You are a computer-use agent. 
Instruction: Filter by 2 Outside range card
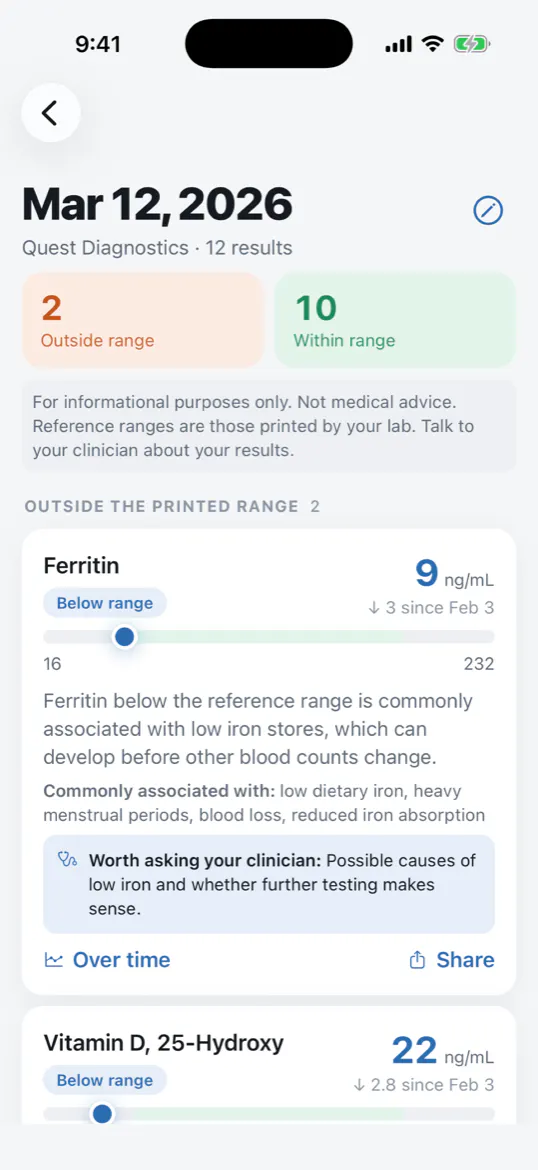[x=143, y=320]
